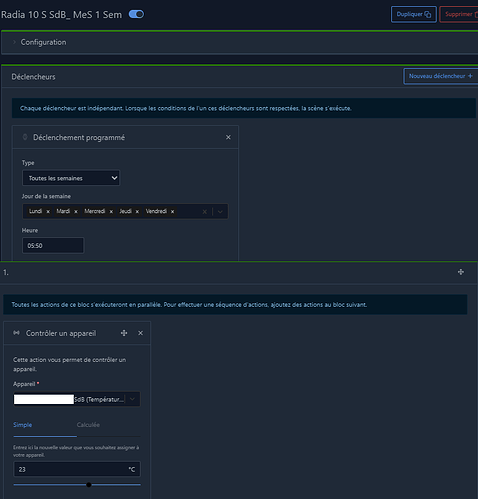Remove the Déclenchement programmé trigger

tap(228, 137)
